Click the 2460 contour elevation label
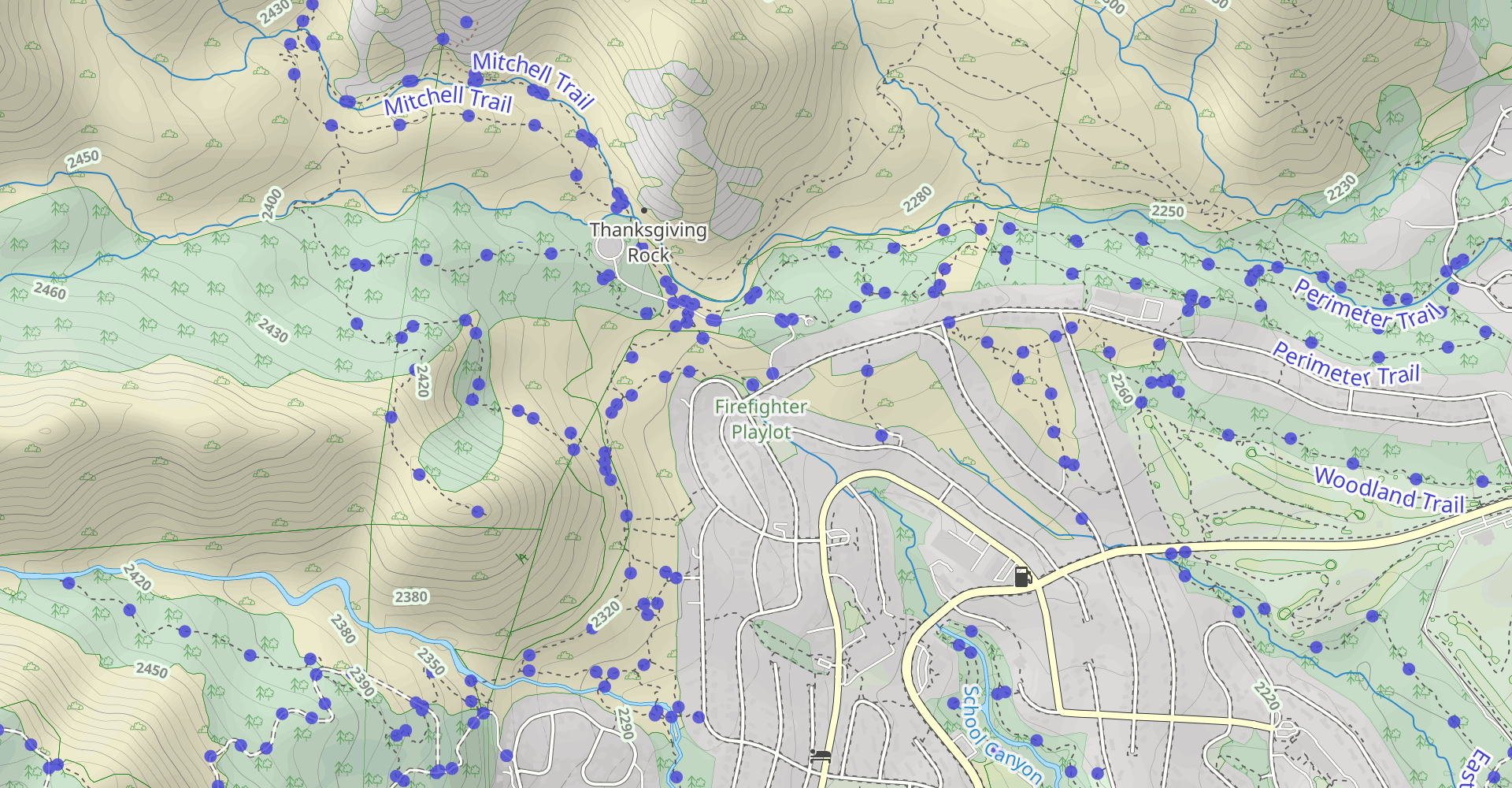The height and width of the screenshot is (788, 1512). click(50, 291)
